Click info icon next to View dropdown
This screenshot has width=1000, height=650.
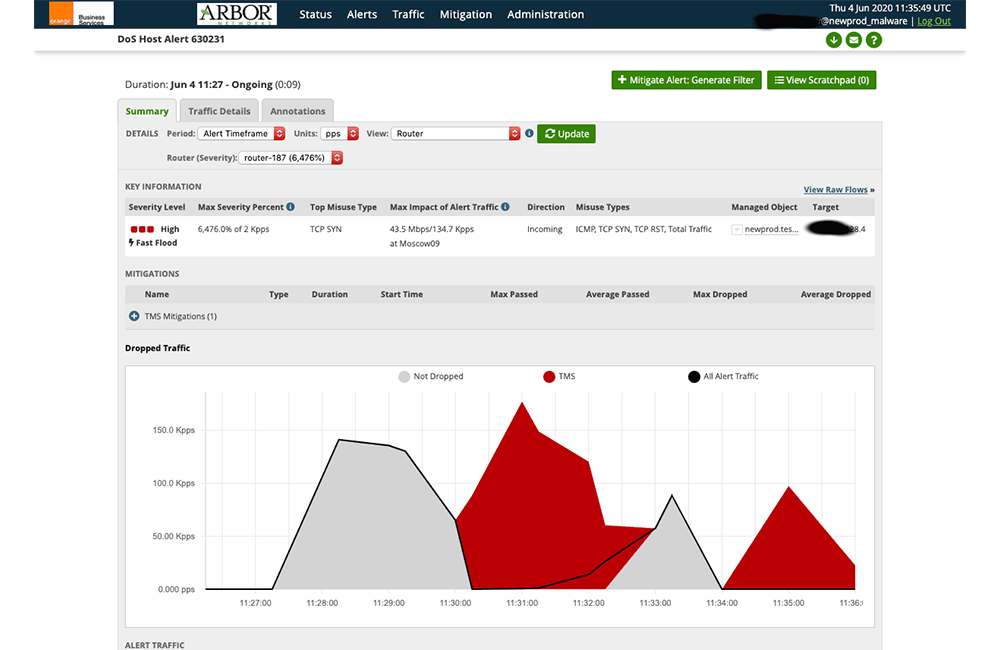click(529, 133)
